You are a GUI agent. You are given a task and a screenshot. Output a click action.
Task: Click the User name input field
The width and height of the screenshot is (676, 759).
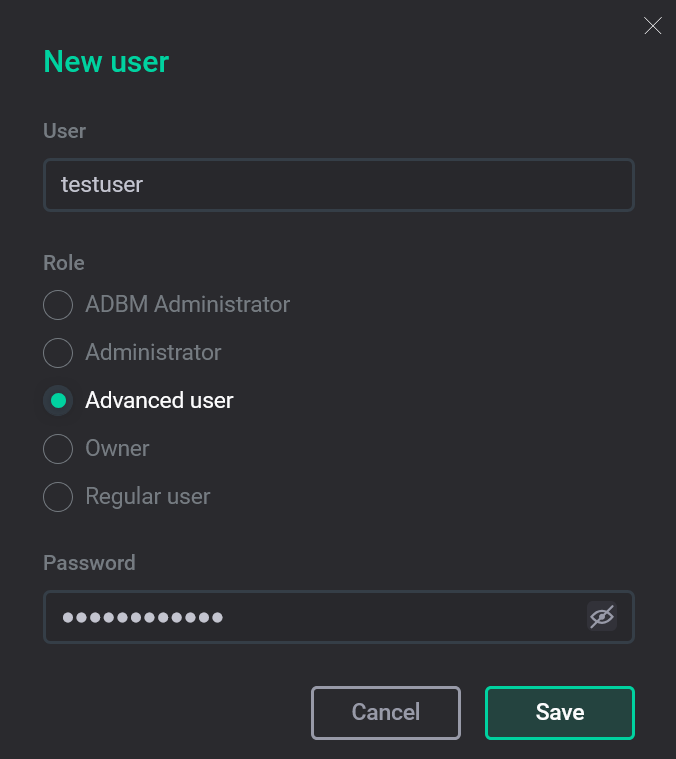(x=338, y=185)
